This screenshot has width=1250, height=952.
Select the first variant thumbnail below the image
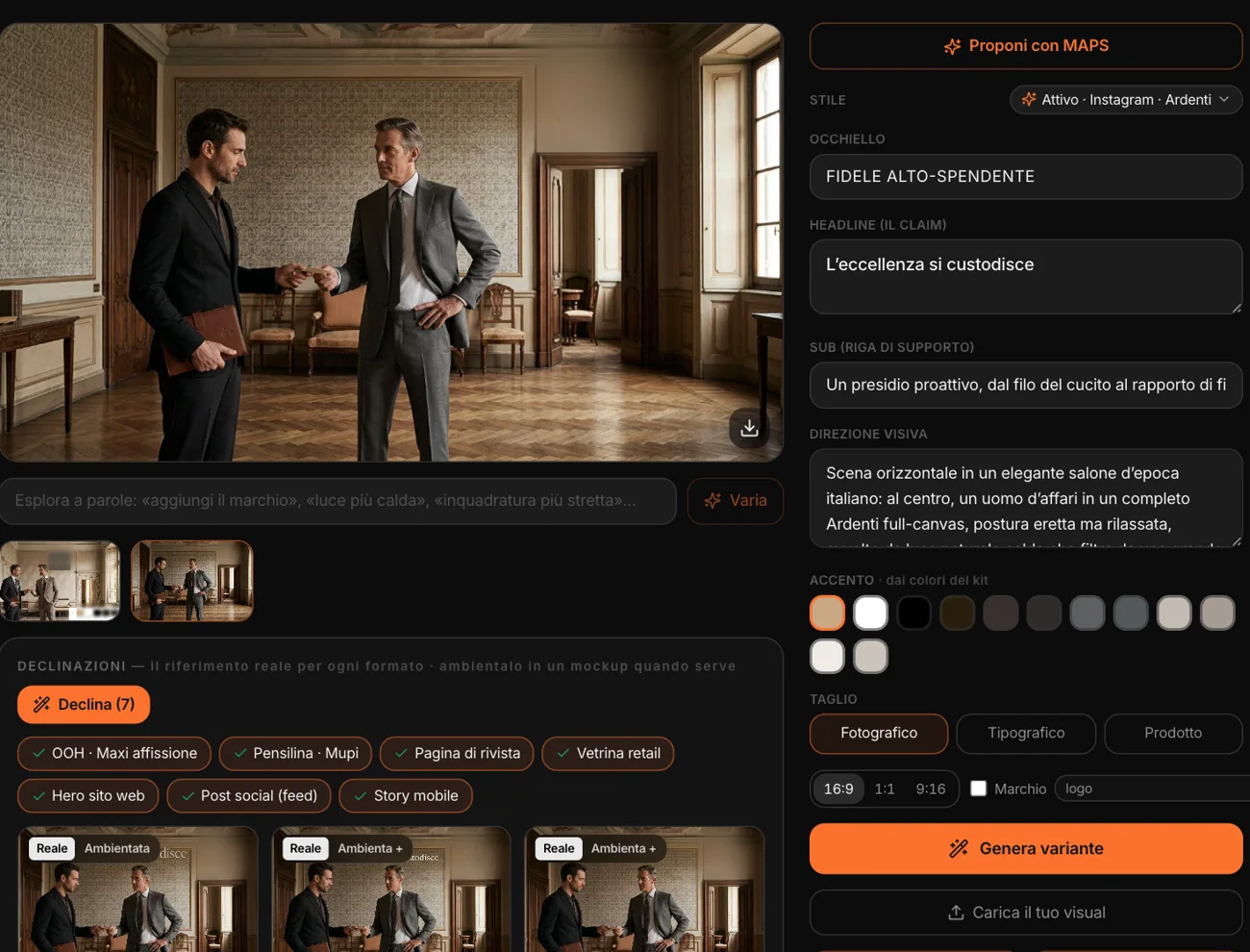[x=60, y=581]
